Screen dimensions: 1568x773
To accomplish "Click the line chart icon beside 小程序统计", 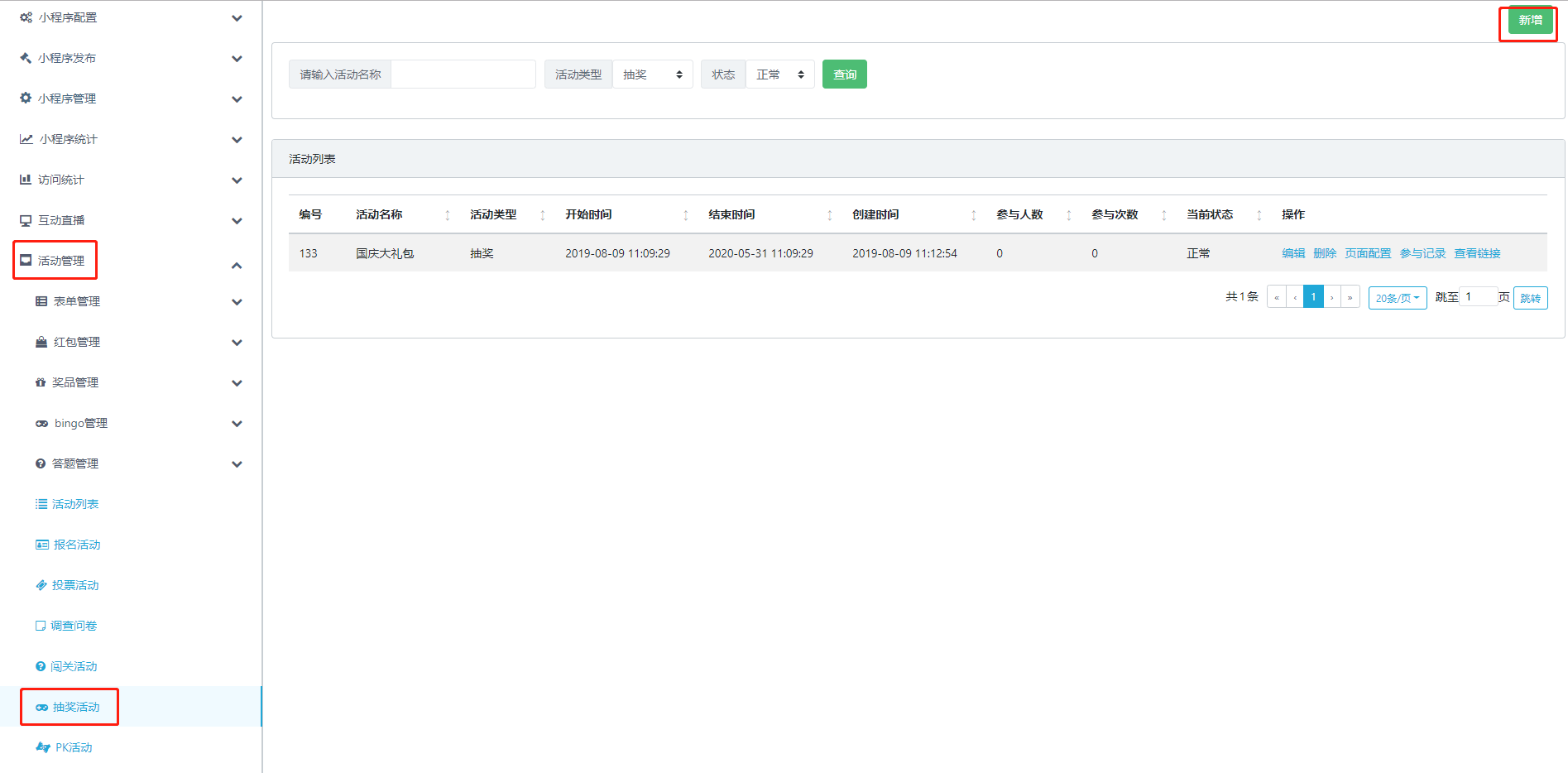I will point(26,139).
